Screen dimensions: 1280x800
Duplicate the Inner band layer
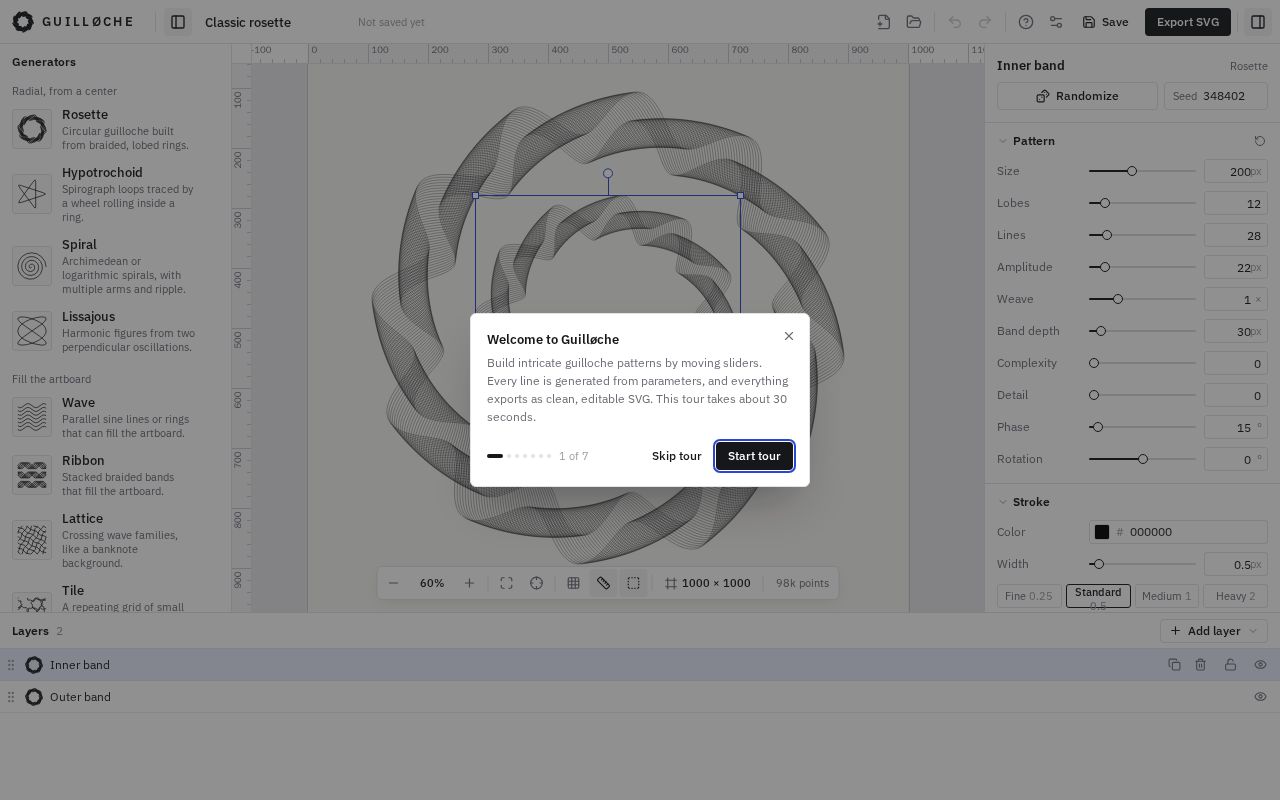(1175, 665)
